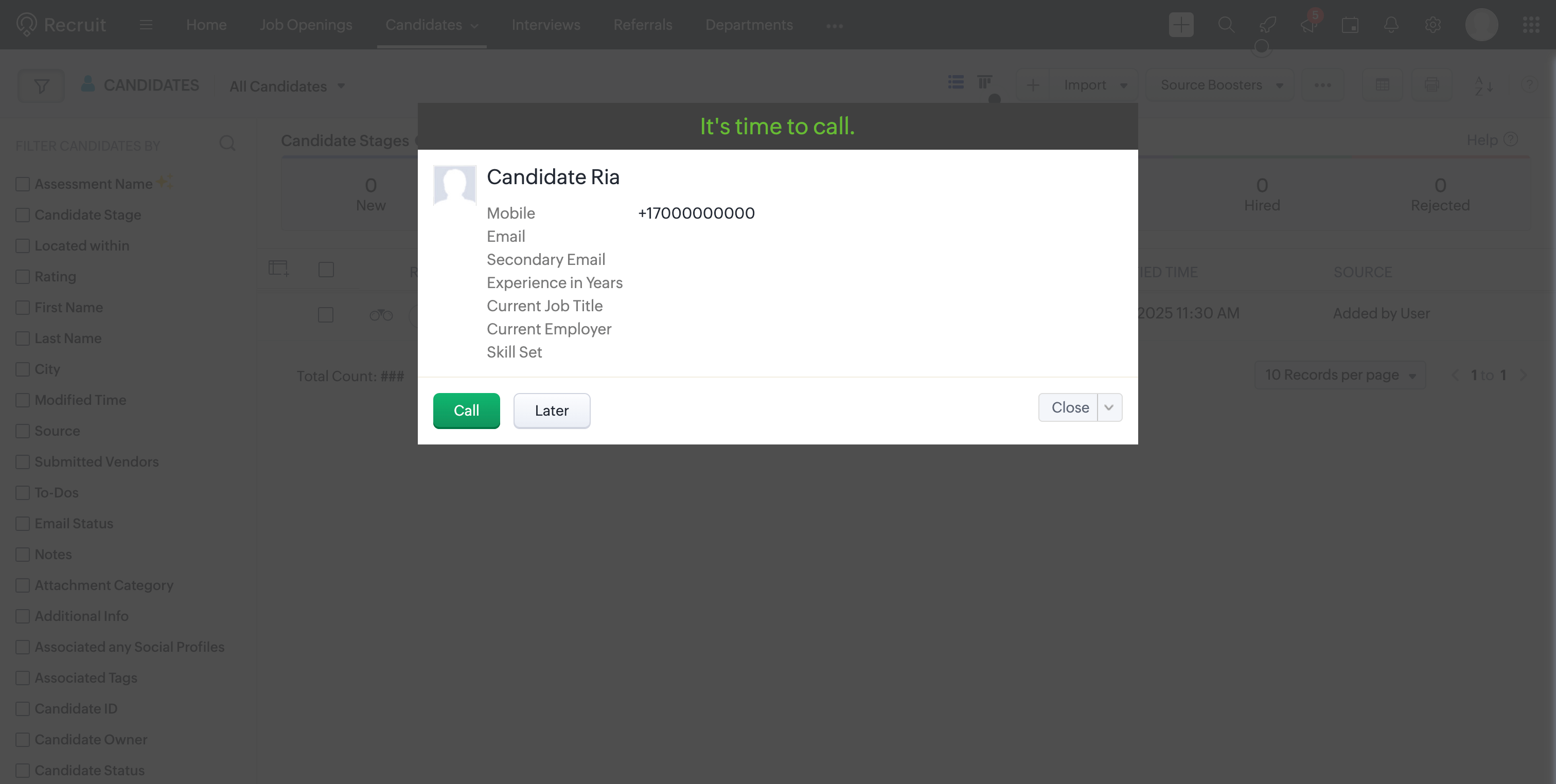Open the settings gear icon

pyautogui.click(x=1433, y=25)
